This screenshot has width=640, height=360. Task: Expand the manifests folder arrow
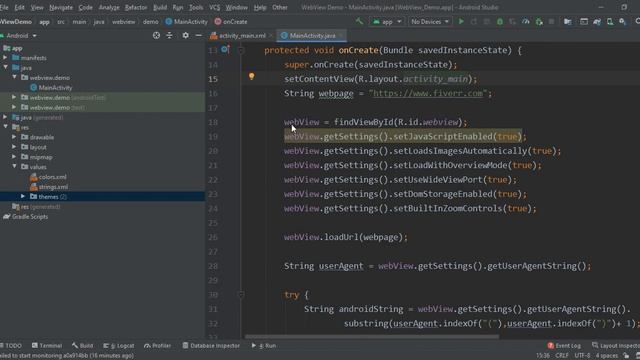click(x=5, y=58)
